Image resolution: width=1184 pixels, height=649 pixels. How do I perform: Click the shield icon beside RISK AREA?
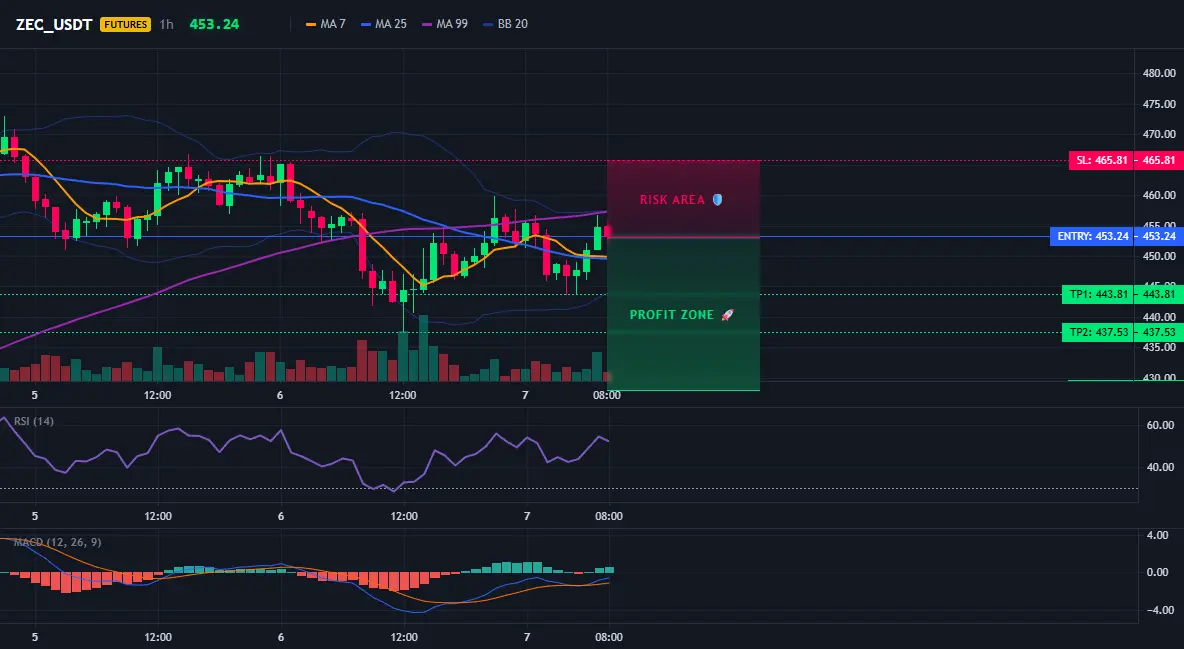(x=717, y=199)
